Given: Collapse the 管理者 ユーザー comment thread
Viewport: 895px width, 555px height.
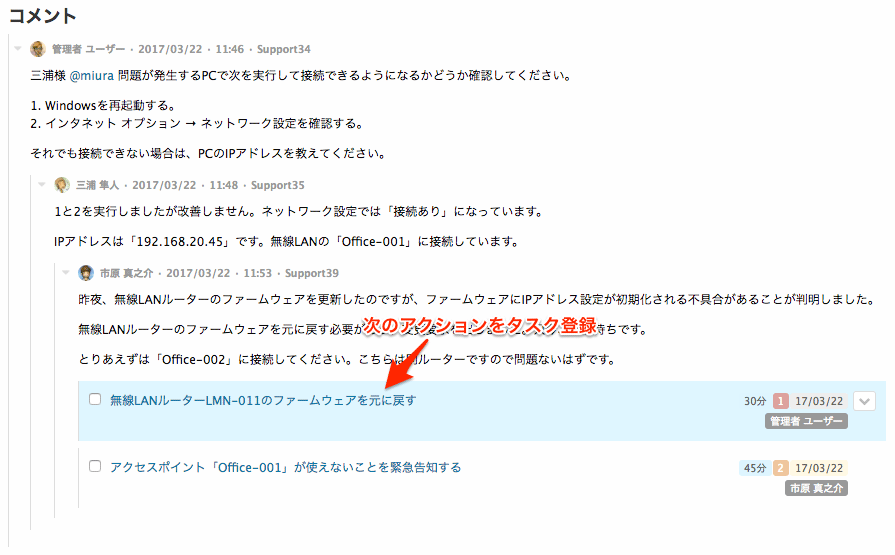Looking at the screenshot, I should coord(18,49).
